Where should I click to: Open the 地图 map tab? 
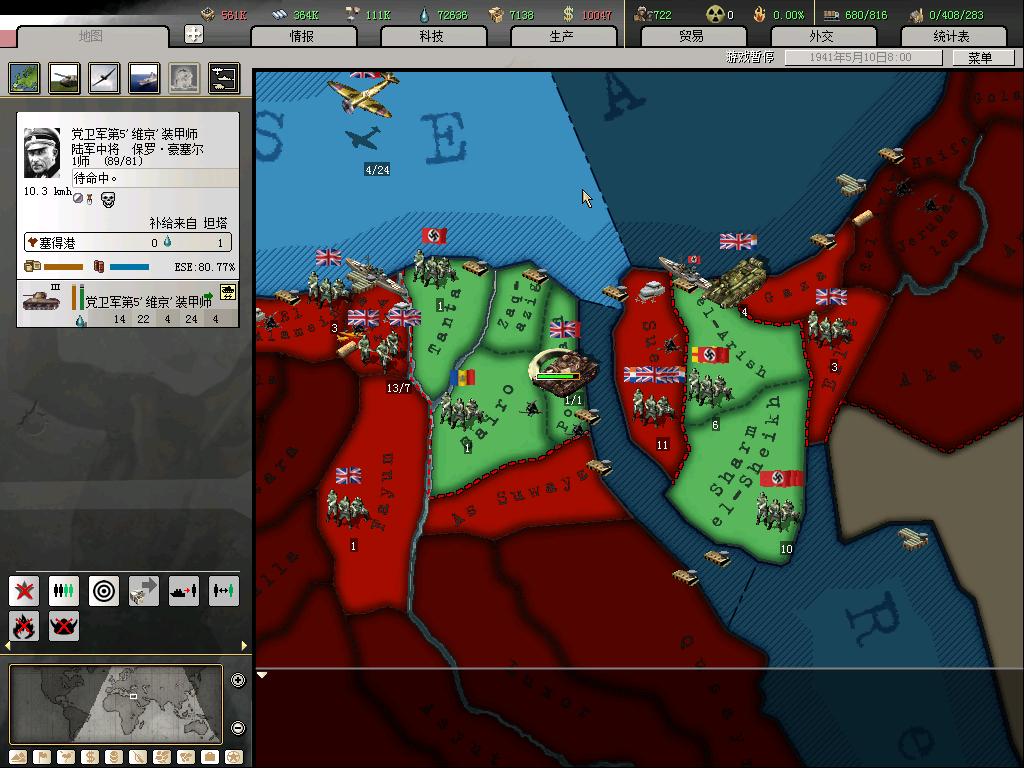[91, 37]
